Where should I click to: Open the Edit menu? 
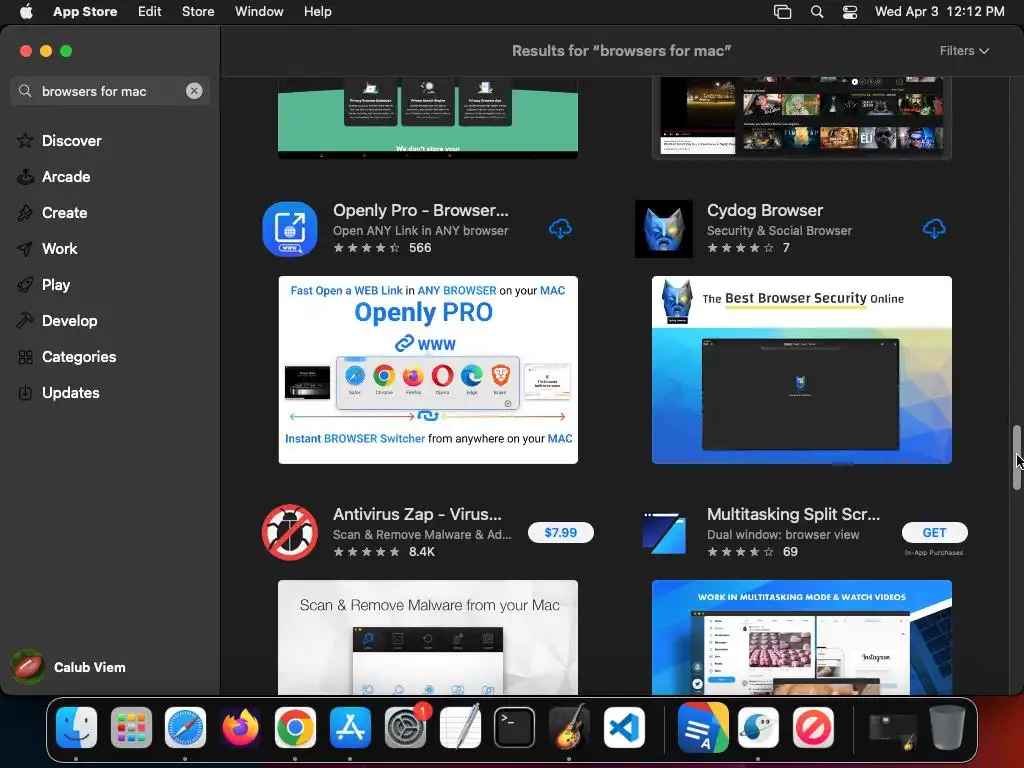click(150, 11)
